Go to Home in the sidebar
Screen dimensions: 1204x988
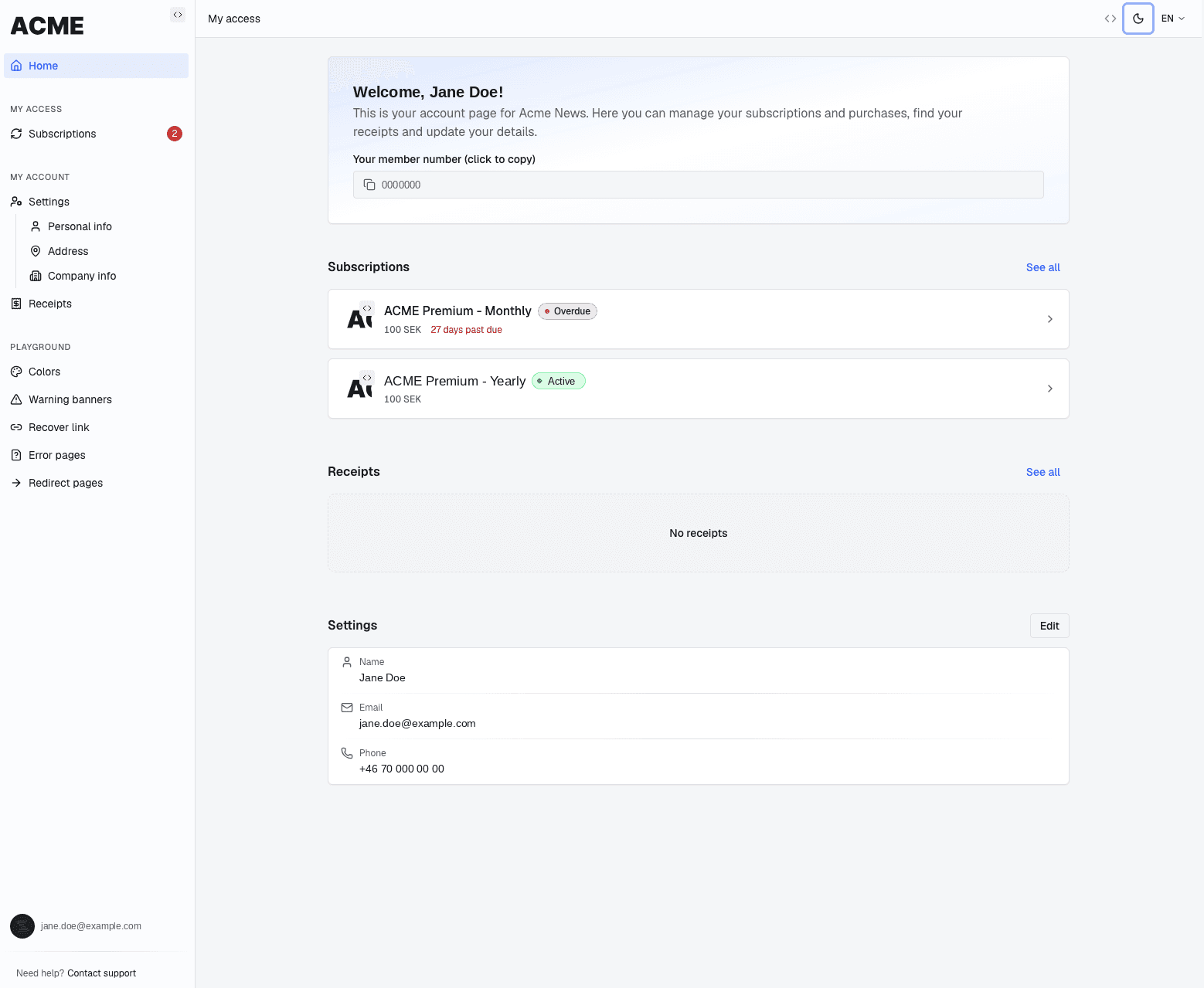click(96, 66)
